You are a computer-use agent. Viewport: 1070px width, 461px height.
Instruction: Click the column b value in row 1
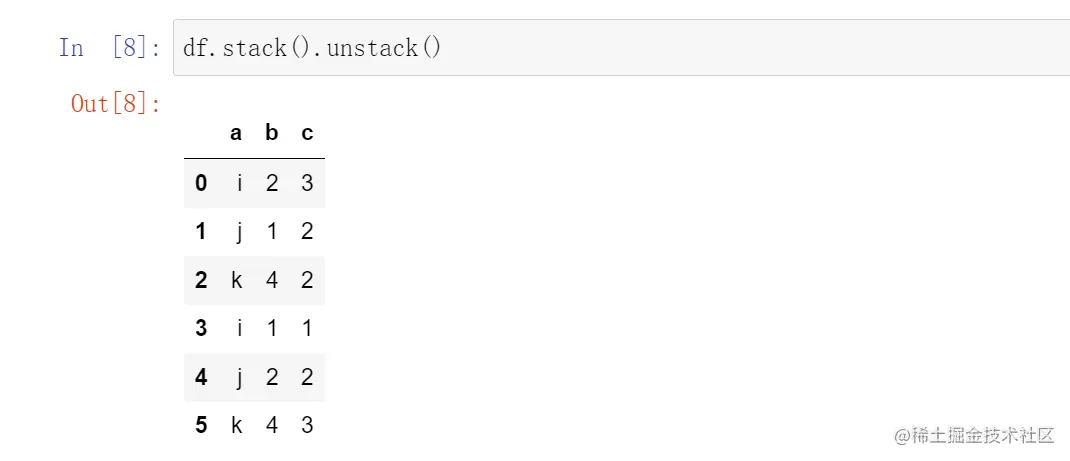(x=272, y=232)
